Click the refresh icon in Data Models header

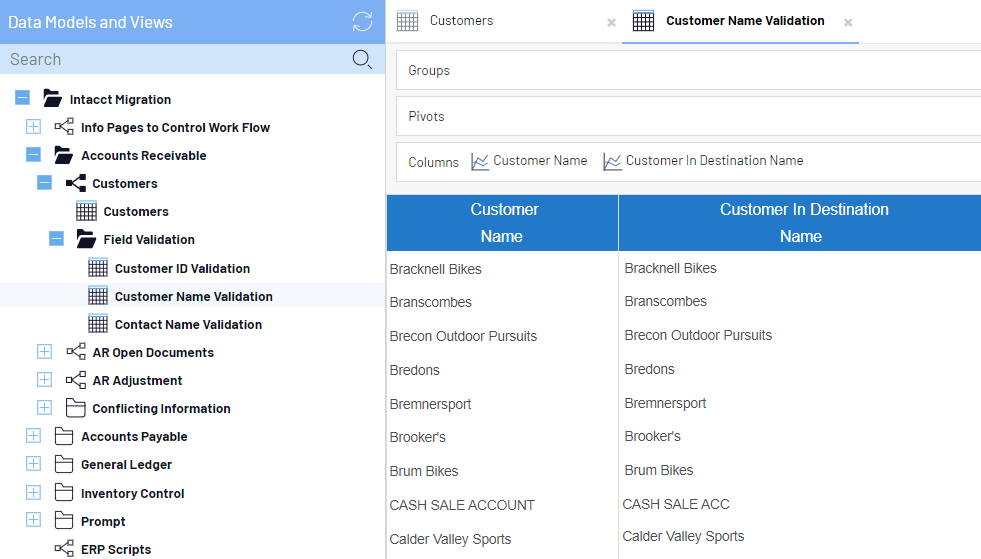click(x=362, y=22)
